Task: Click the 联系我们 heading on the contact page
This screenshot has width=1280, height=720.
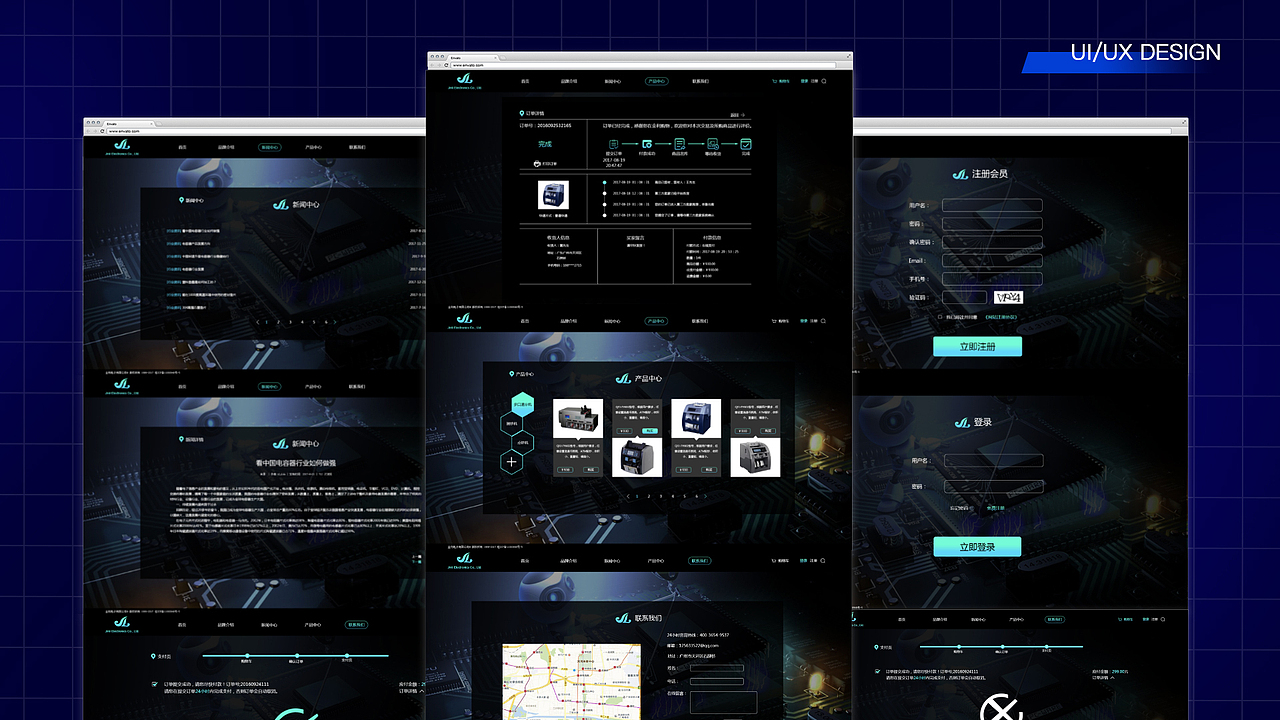Action: point(648,618)
